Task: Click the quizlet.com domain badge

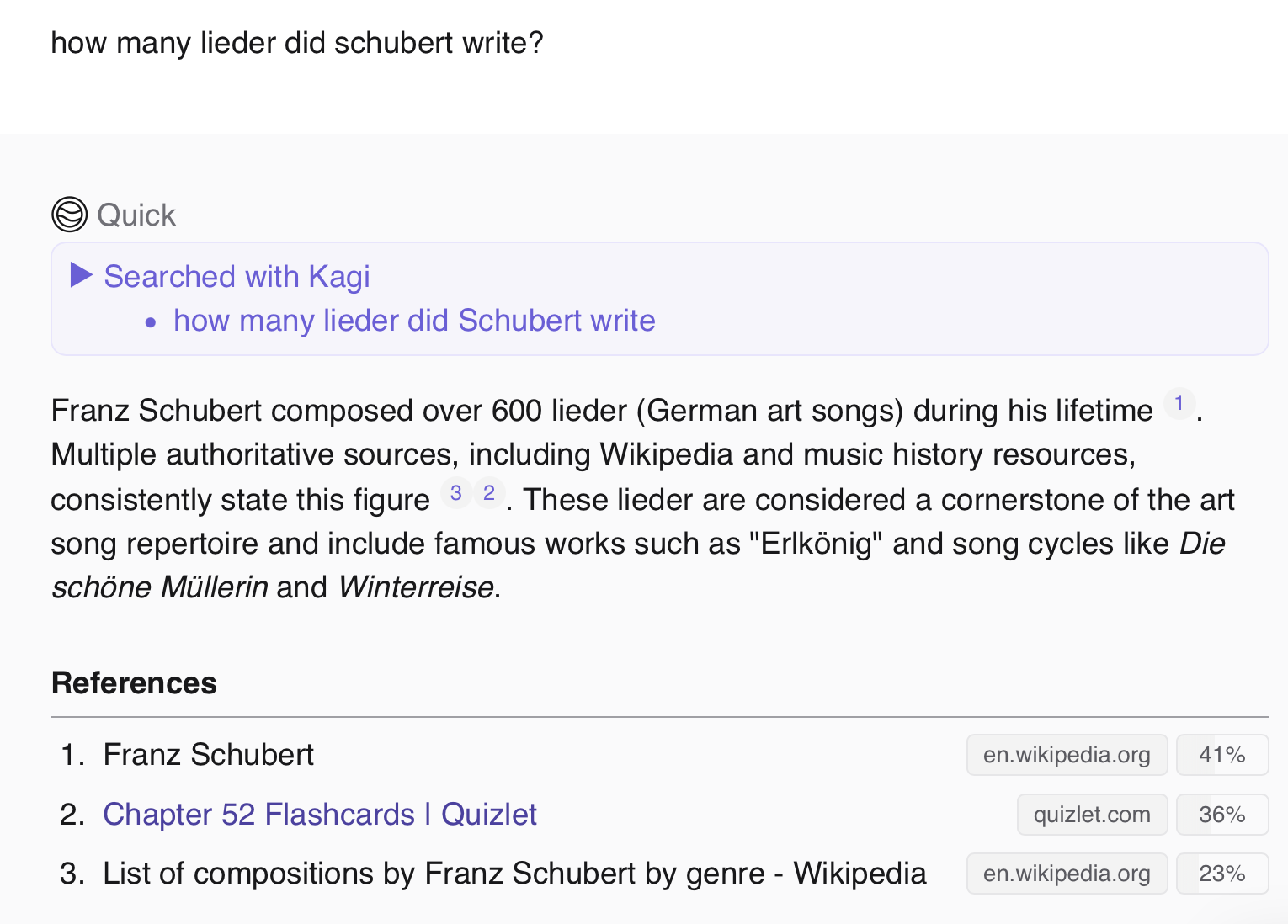Action: click(1092, 815)
